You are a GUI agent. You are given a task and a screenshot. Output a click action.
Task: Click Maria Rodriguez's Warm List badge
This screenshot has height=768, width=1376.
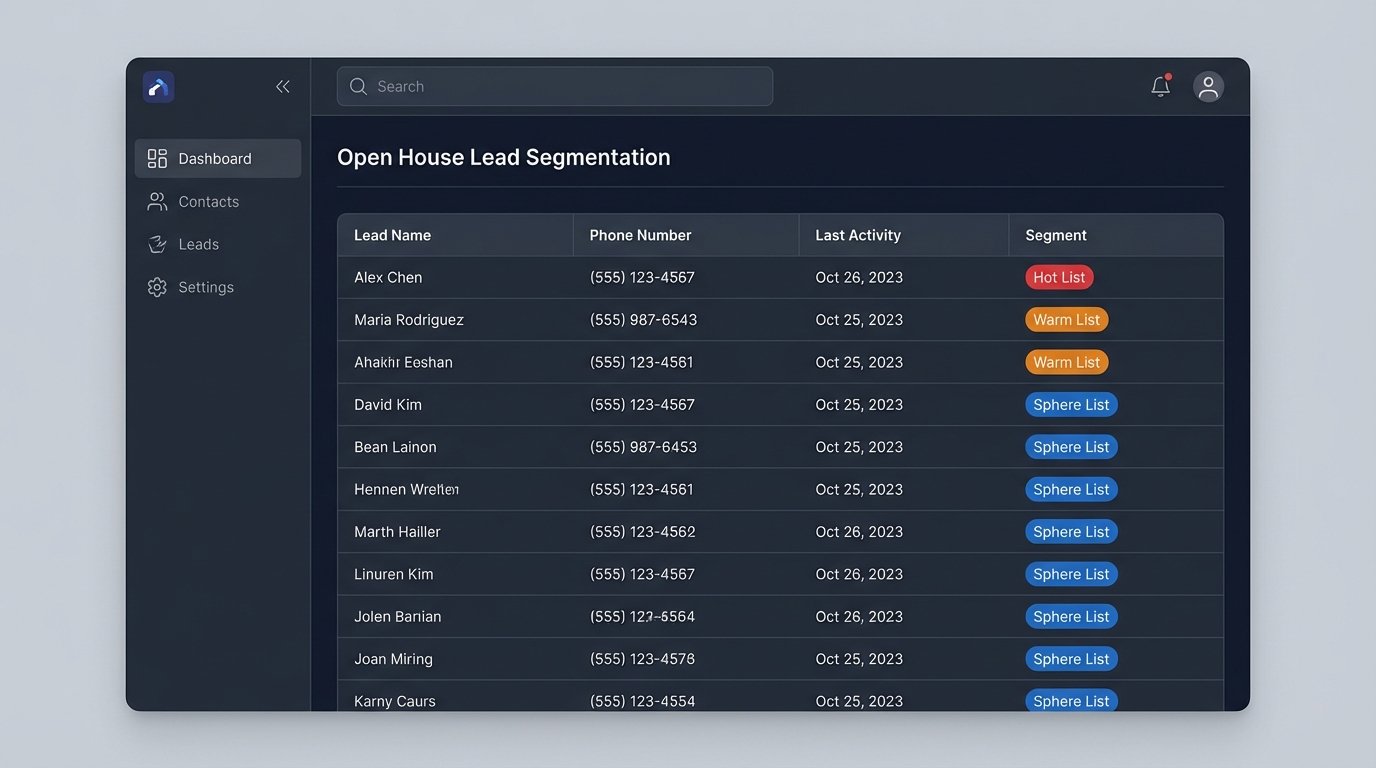(1066, 319)
